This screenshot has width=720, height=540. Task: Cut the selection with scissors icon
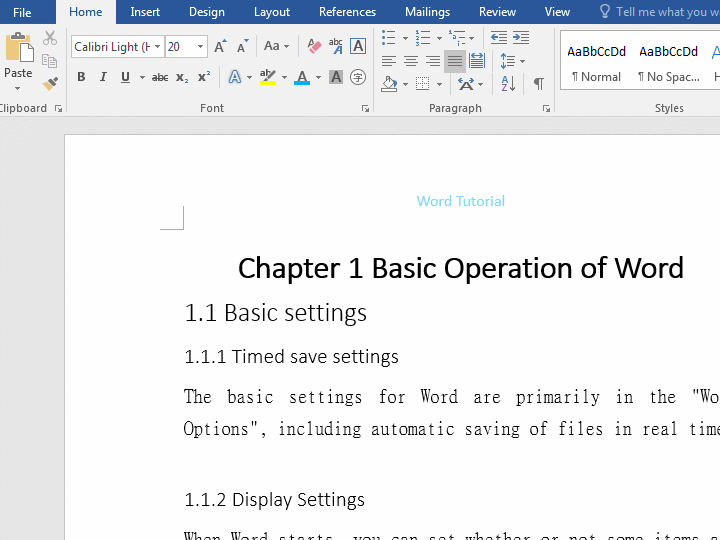click(50, 38)
